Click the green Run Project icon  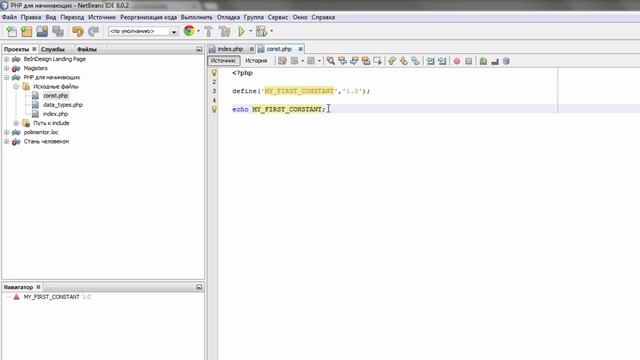click(x=241, y=31)
